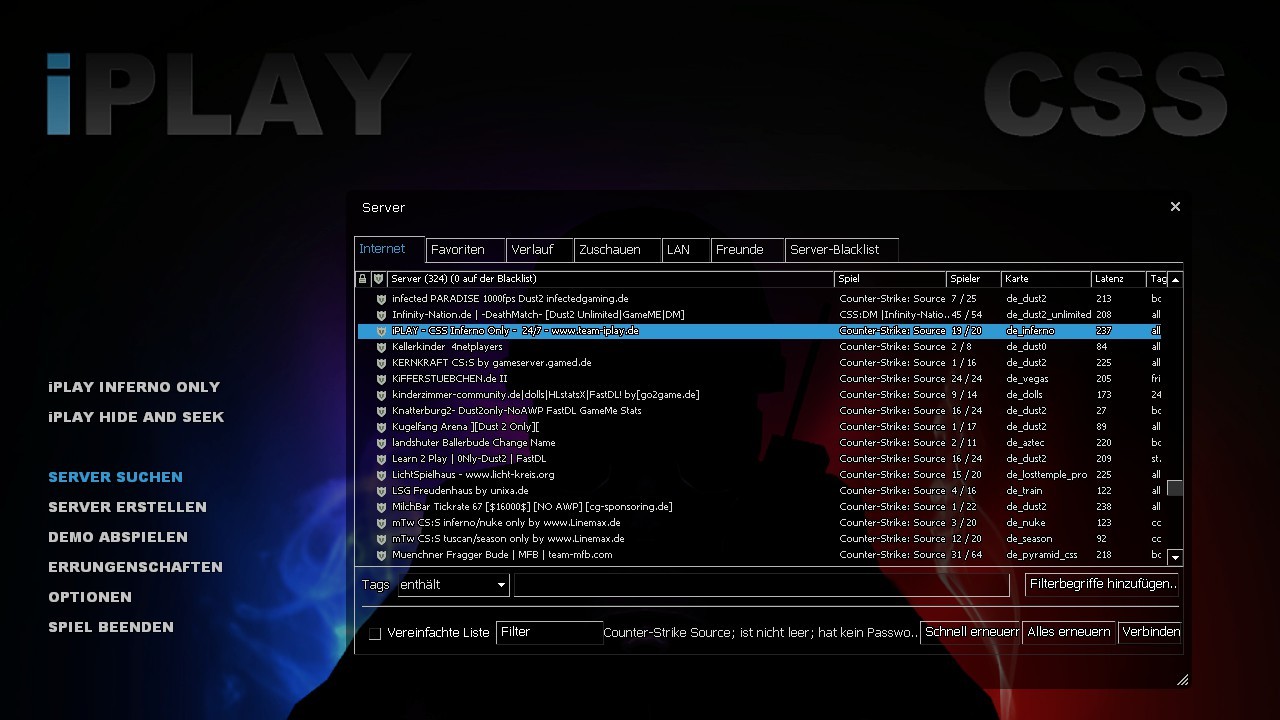Switch to the LAN tab
Image resolution: width=1280 pixels, height=720 pixels.
click(x=686, y=250)
